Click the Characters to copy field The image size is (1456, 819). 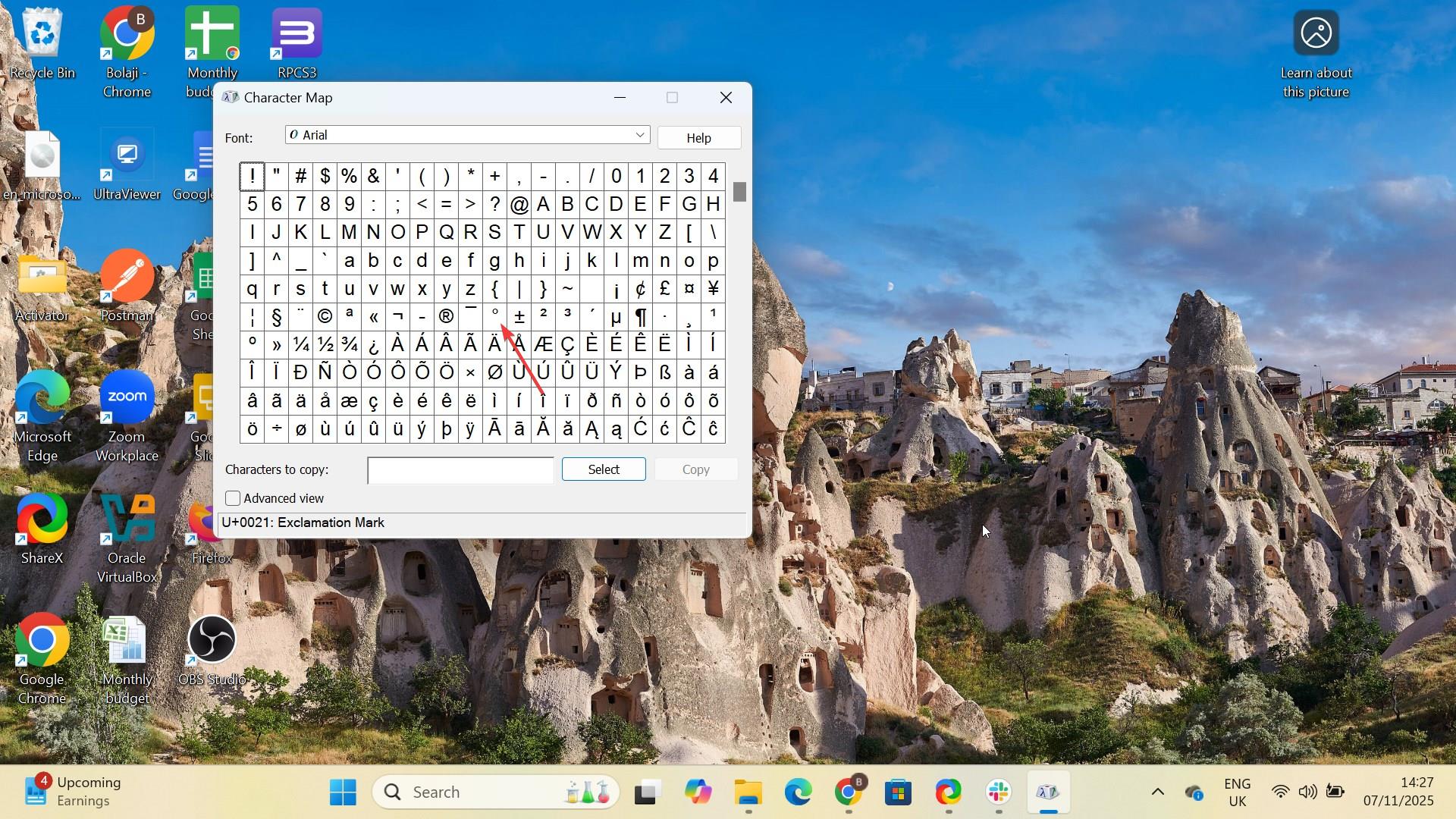pos(460,471)
